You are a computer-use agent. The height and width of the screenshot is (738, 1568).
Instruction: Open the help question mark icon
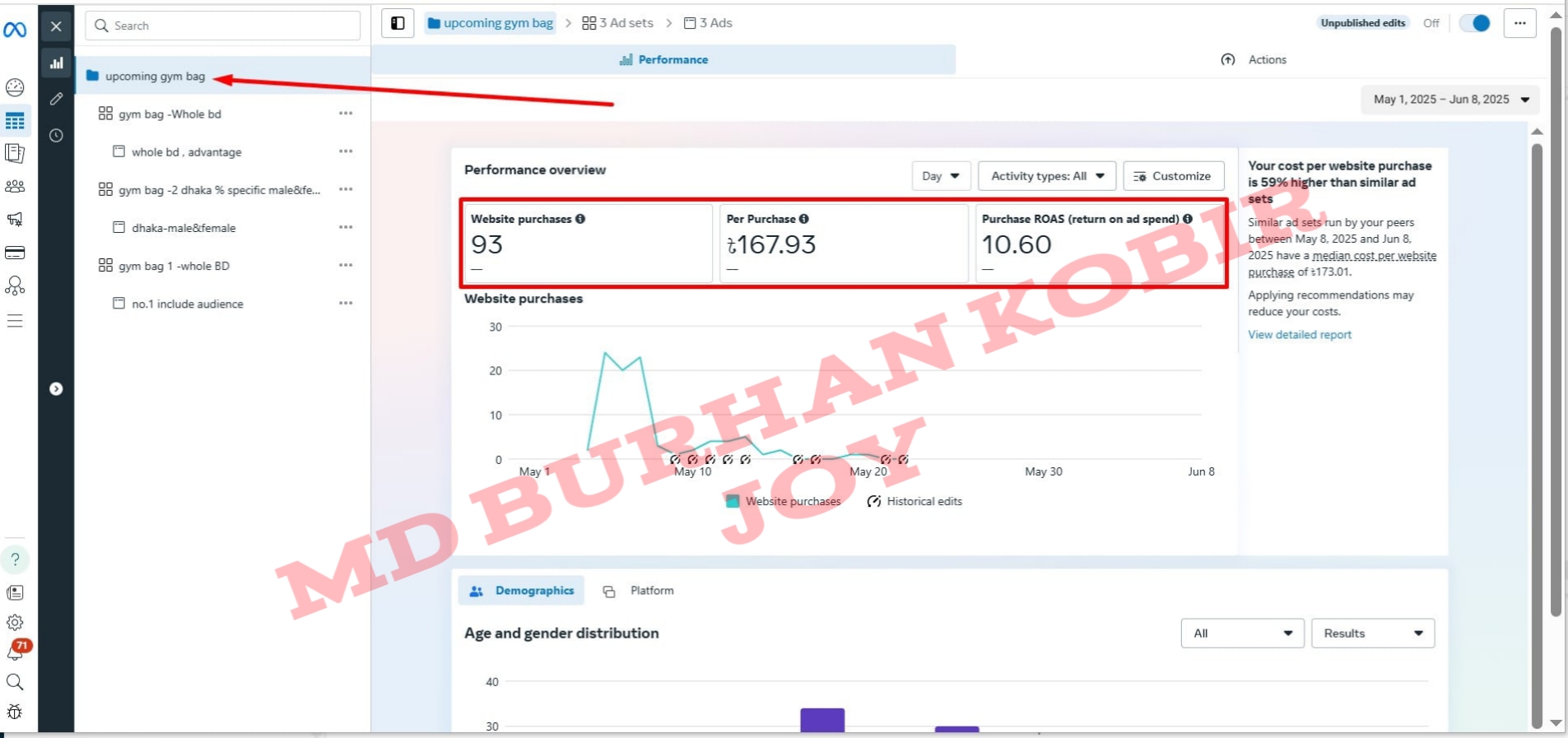(15, 559)
